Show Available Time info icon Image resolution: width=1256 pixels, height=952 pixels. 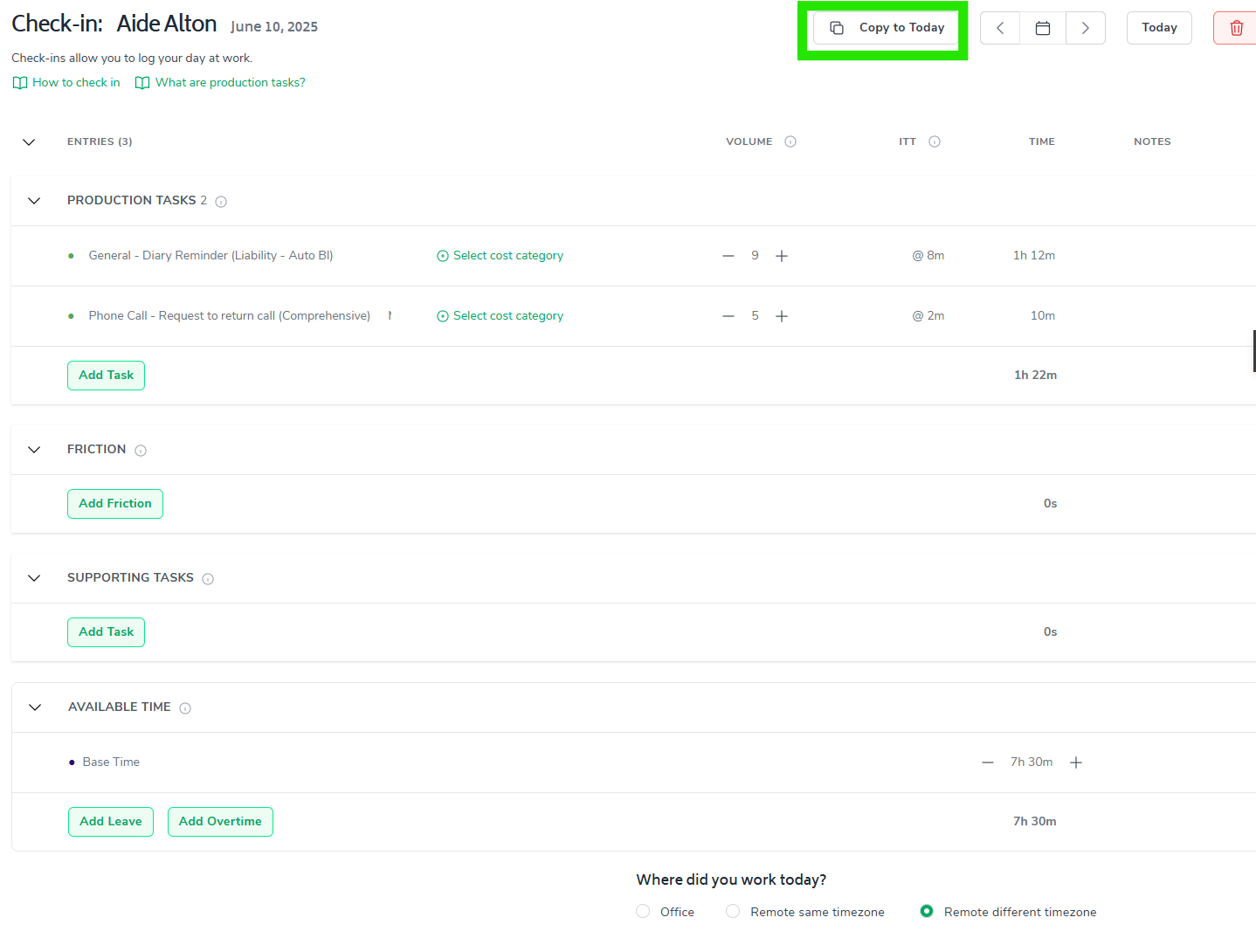[x=185, y=708]
